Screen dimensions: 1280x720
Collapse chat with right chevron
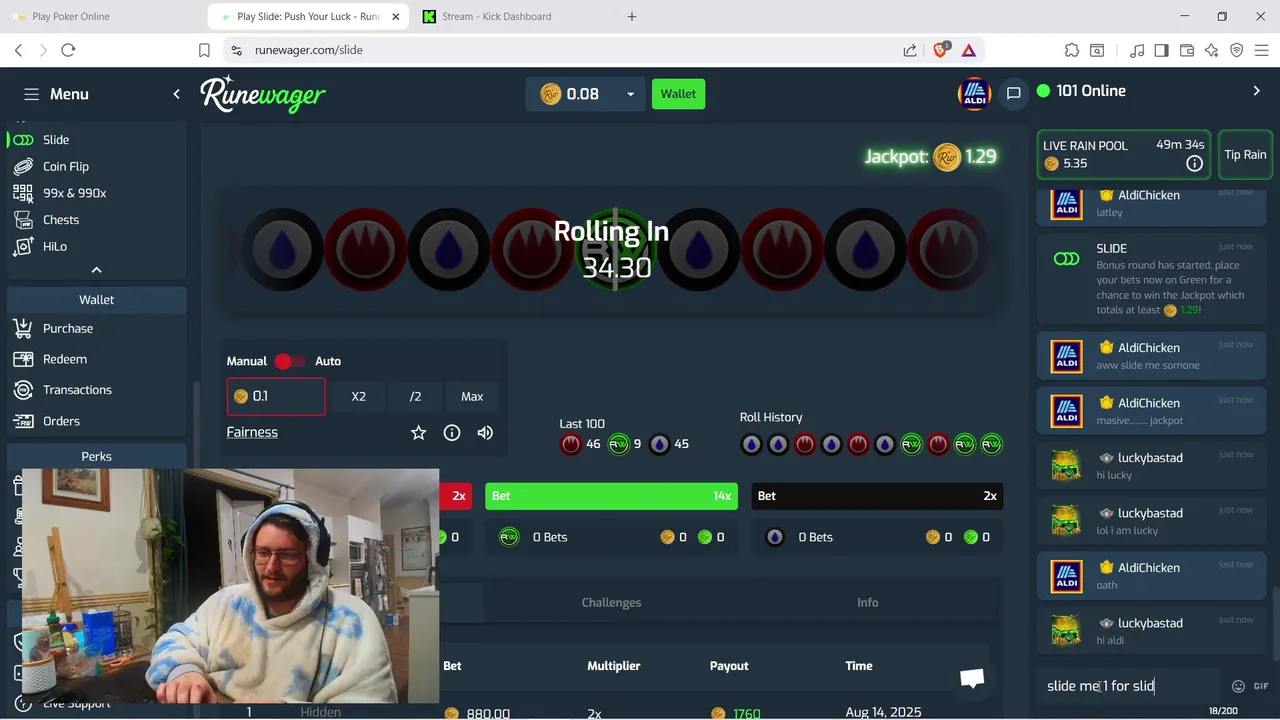(x=1257, y=91)
